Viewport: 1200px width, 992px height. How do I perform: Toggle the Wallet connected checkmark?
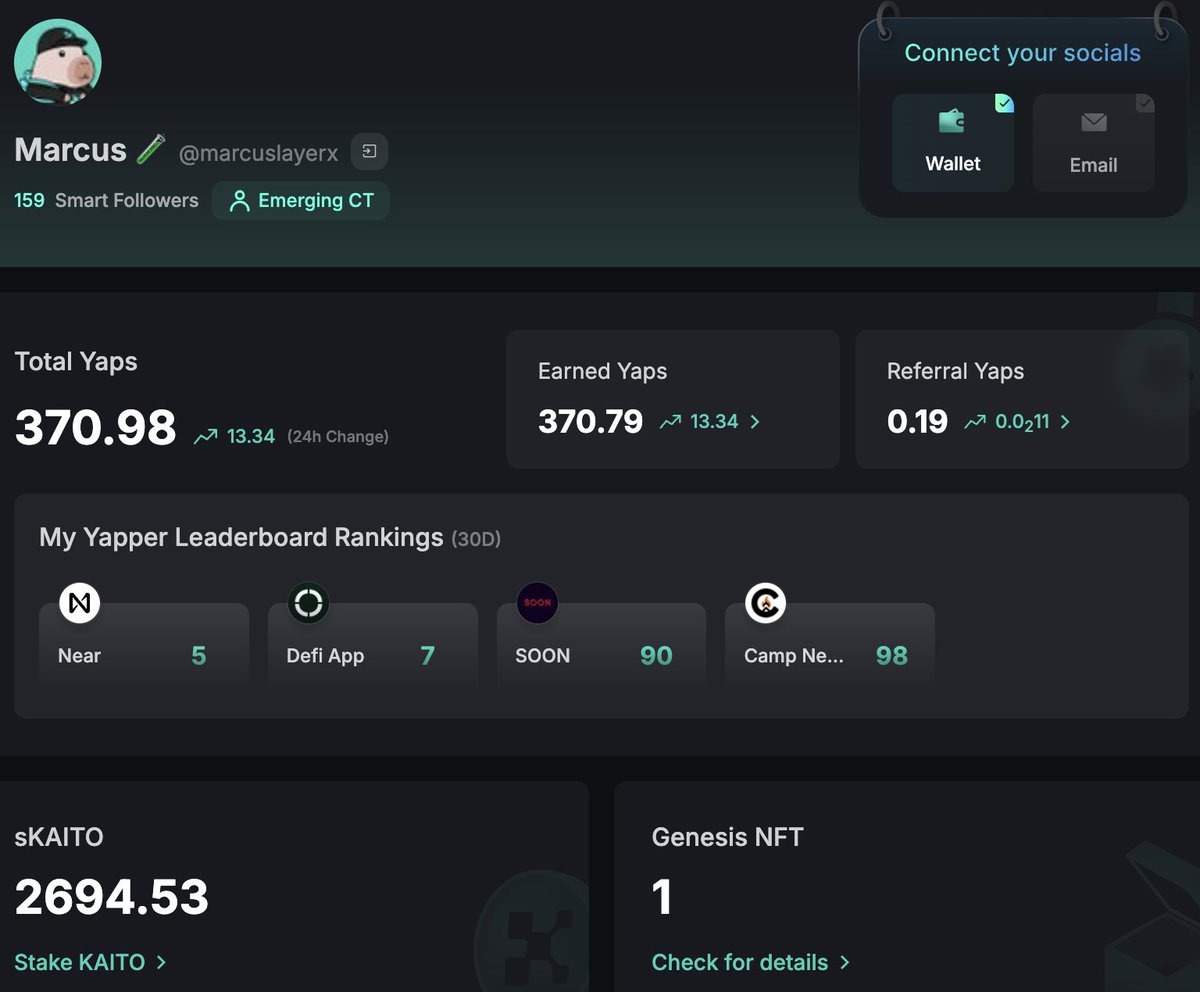click(1004, 103)
